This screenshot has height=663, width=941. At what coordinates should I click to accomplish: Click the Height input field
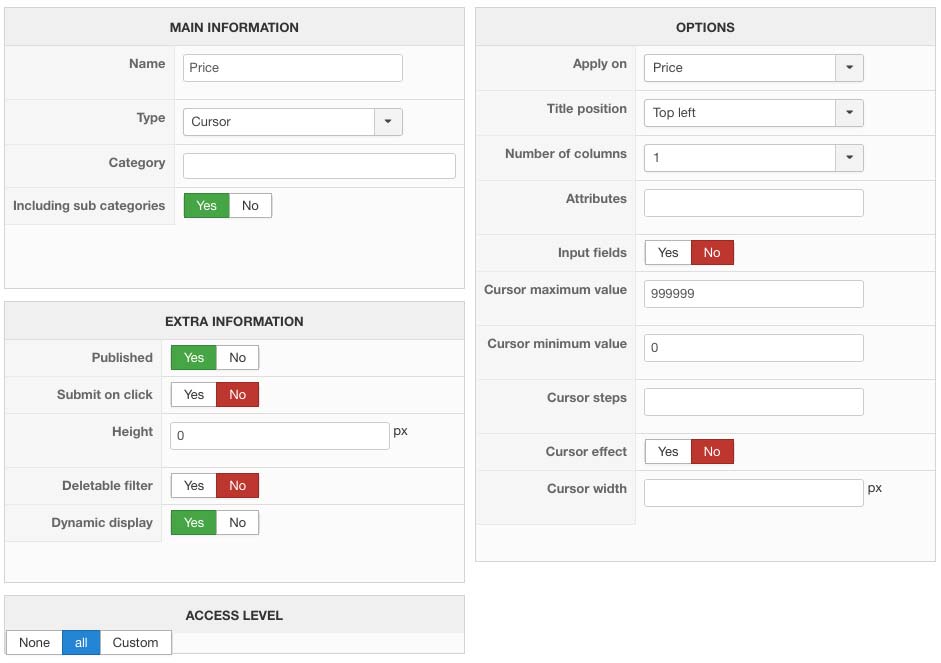coord(280,436)
